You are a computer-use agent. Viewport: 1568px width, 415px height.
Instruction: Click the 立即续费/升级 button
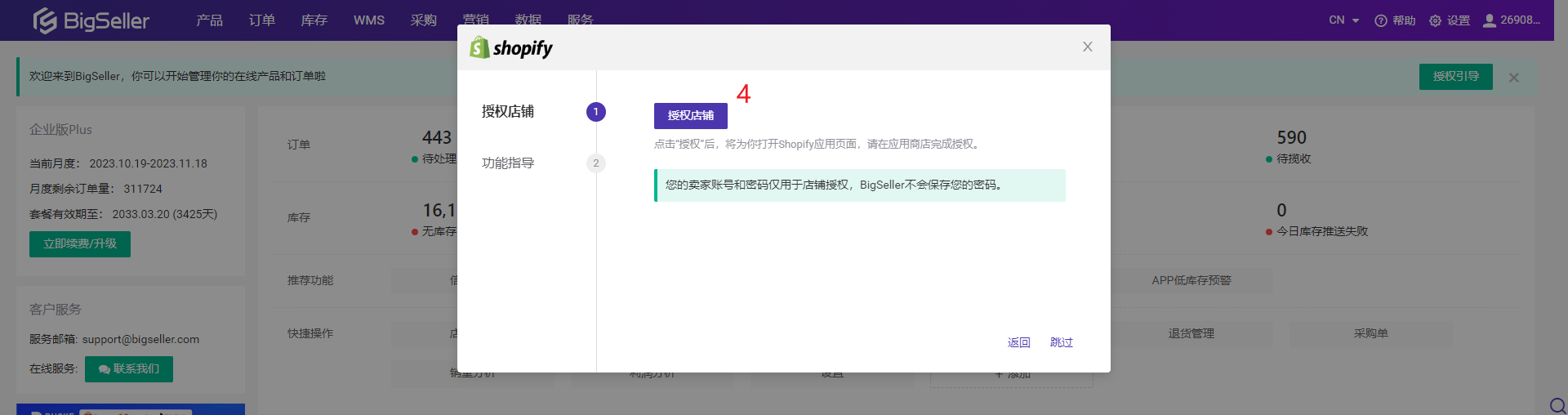(x=80, y=243)
